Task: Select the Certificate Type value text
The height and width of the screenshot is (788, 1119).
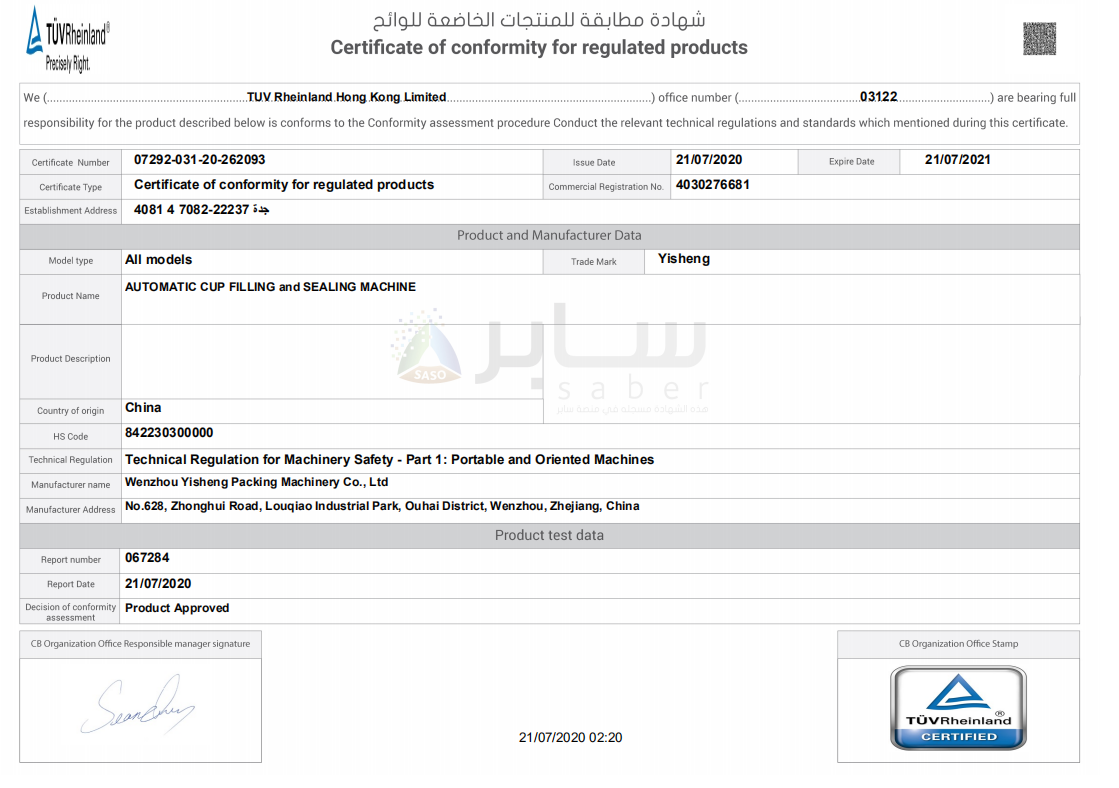Action: click(x=284, y=185)
